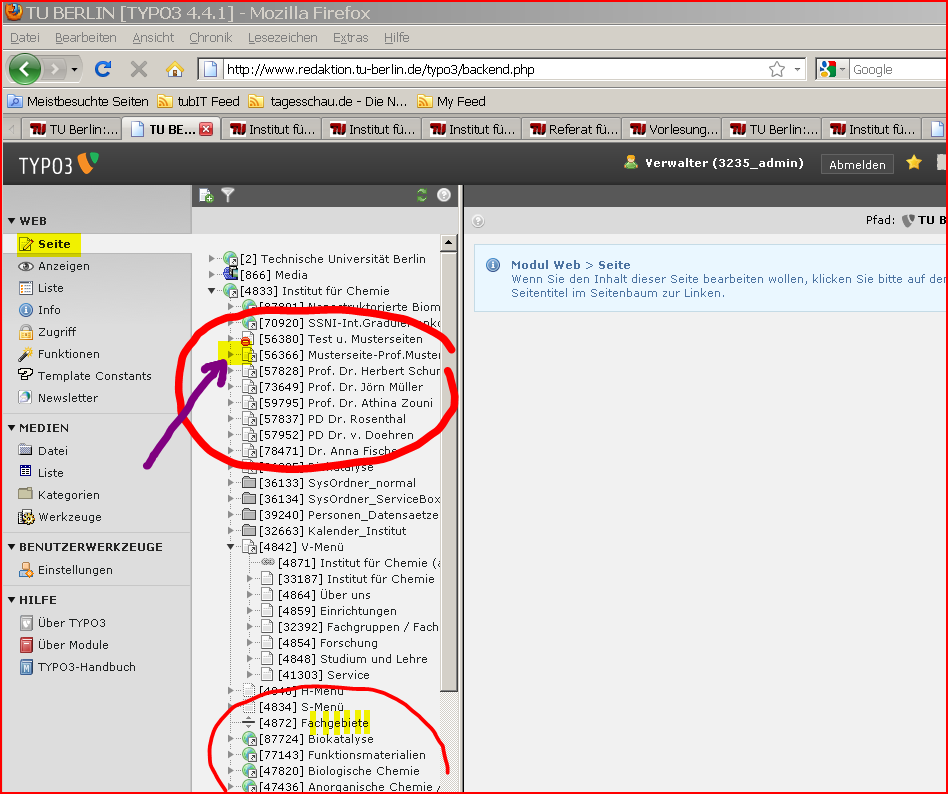The width and height of the screenshot is (948, 794).
Task: Collapse the WEB module section
Action: click(12, 221)
